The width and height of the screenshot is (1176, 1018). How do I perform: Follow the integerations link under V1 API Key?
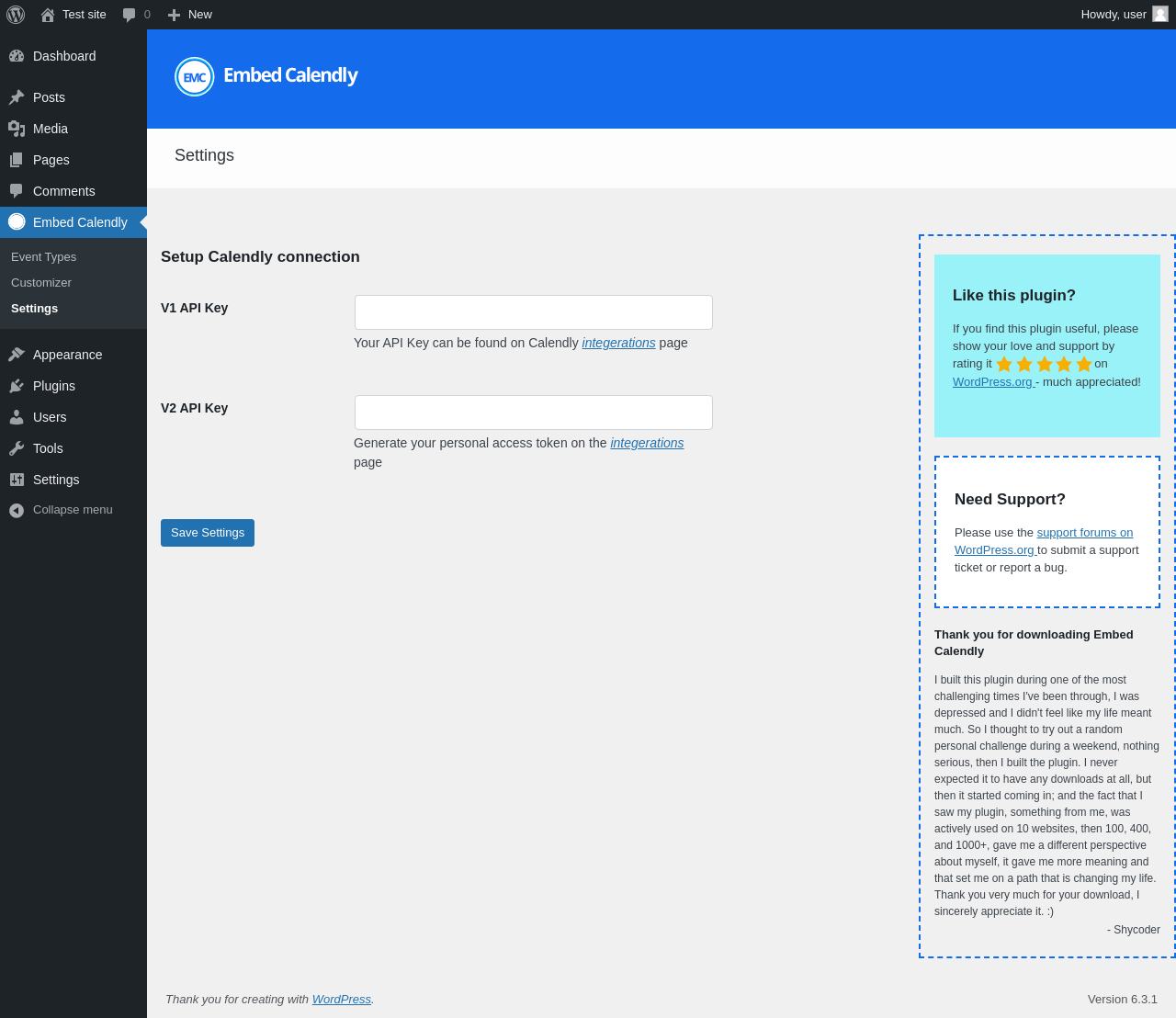pyautogui.click(x=618, y=343)
